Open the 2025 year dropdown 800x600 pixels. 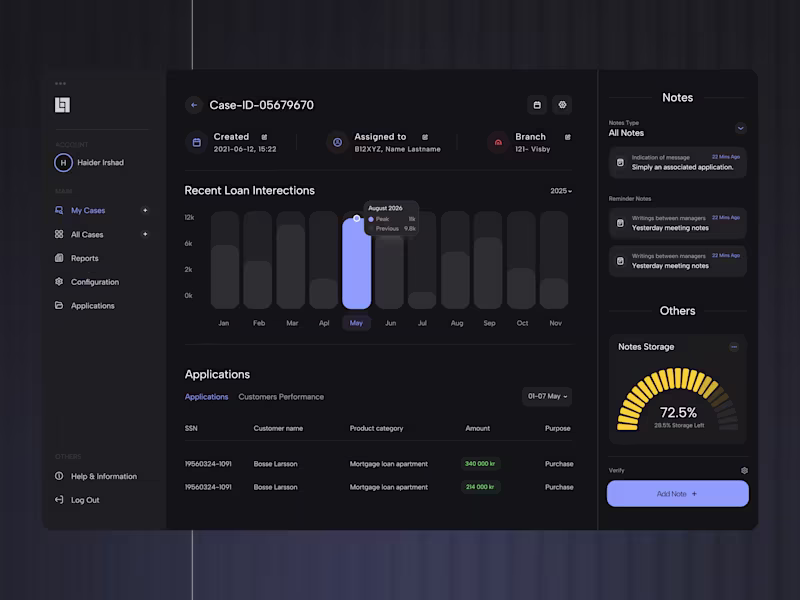point(560,190)
